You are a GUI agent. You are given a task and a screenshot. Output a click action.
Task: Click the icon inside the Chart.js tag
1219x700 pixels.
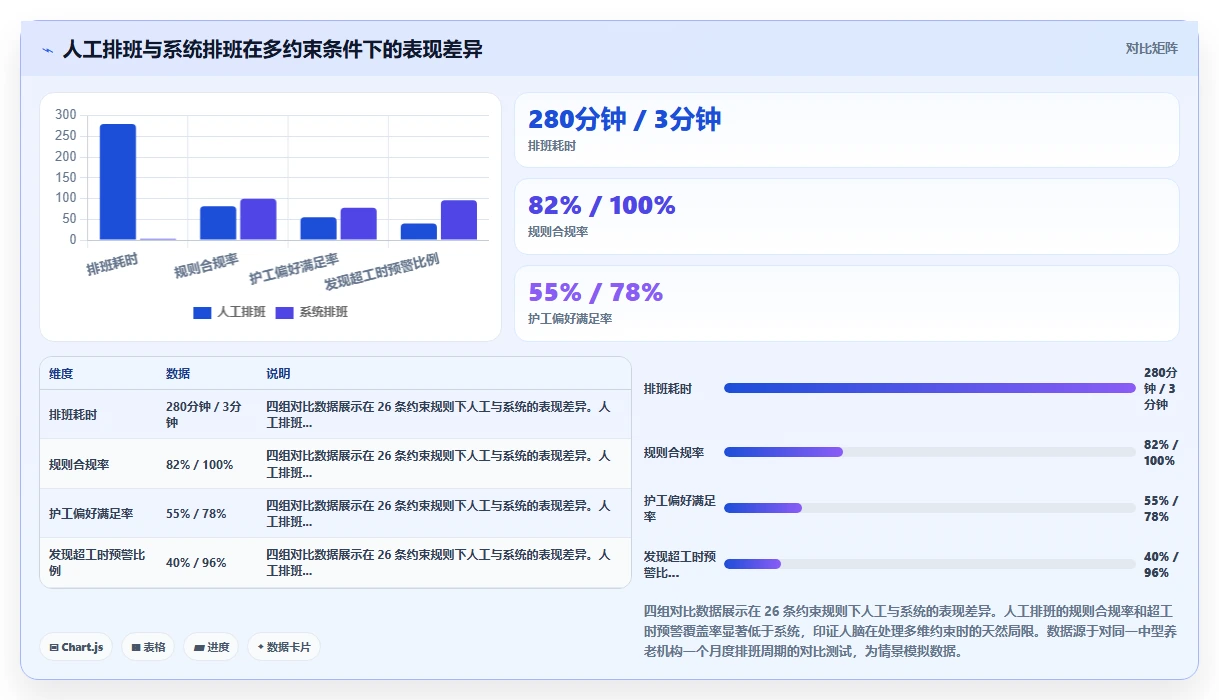(54, 648)
